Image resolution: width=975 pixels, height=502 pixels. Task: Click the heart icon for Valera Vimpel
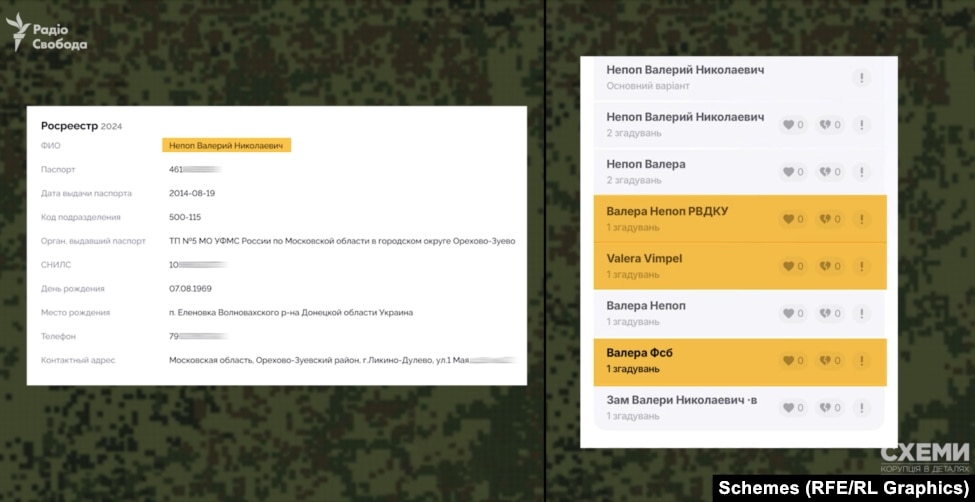pyautogui.click(x=793, y=266)
